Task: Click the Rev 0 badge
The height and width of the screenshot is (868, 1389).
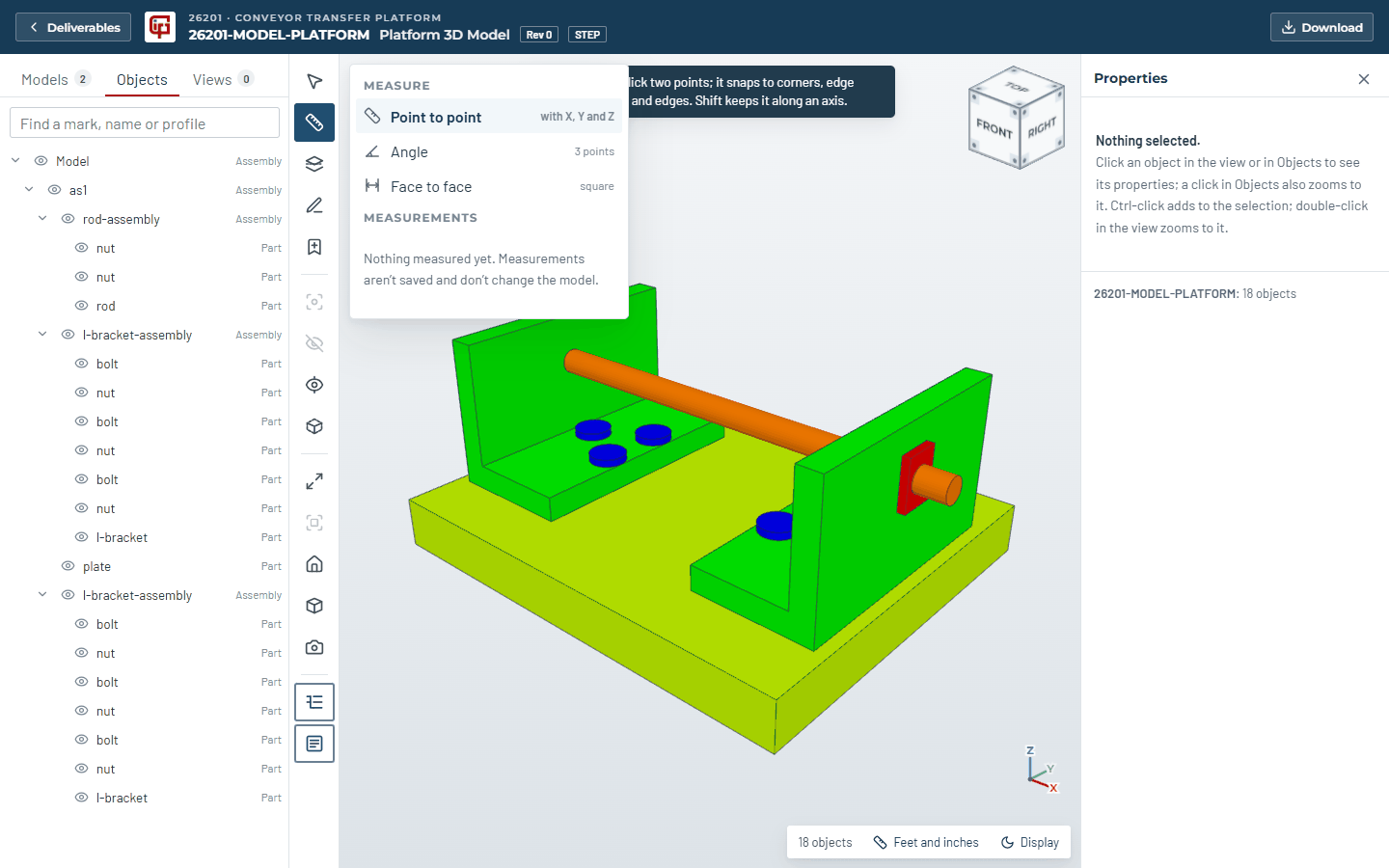Action: pyautogui.click(x=539, y=35)
